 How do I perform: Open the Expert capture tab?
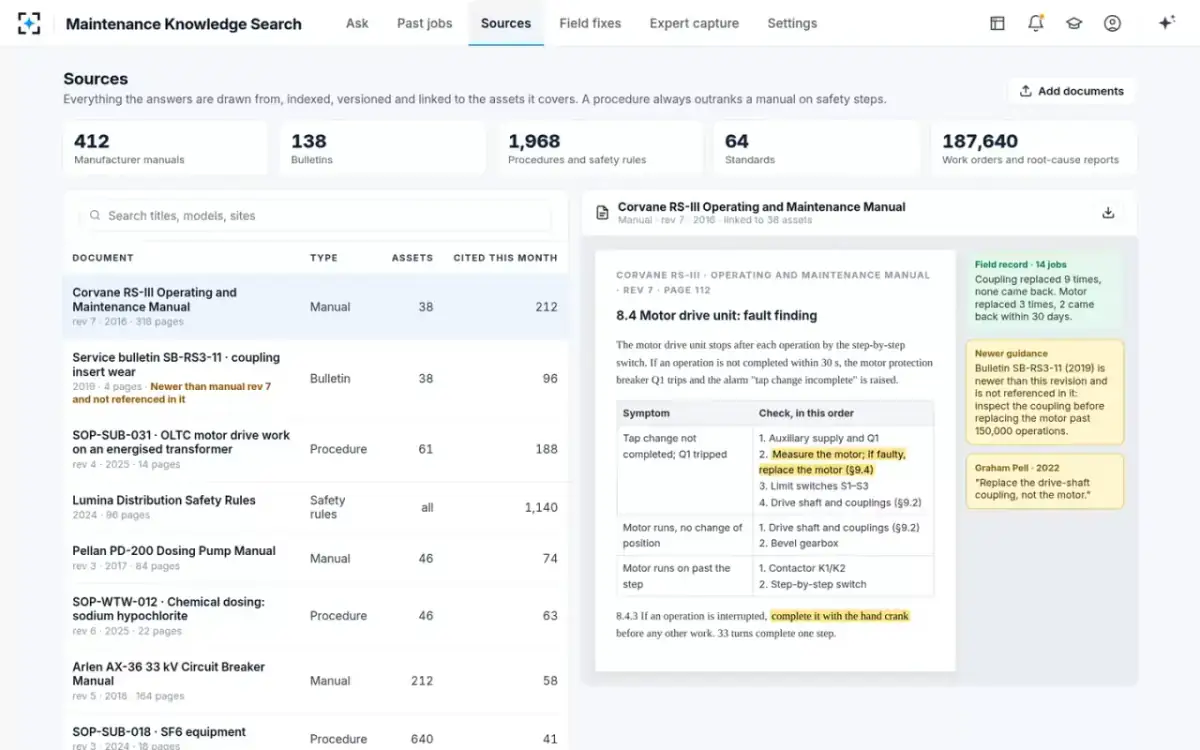(694, 23)
